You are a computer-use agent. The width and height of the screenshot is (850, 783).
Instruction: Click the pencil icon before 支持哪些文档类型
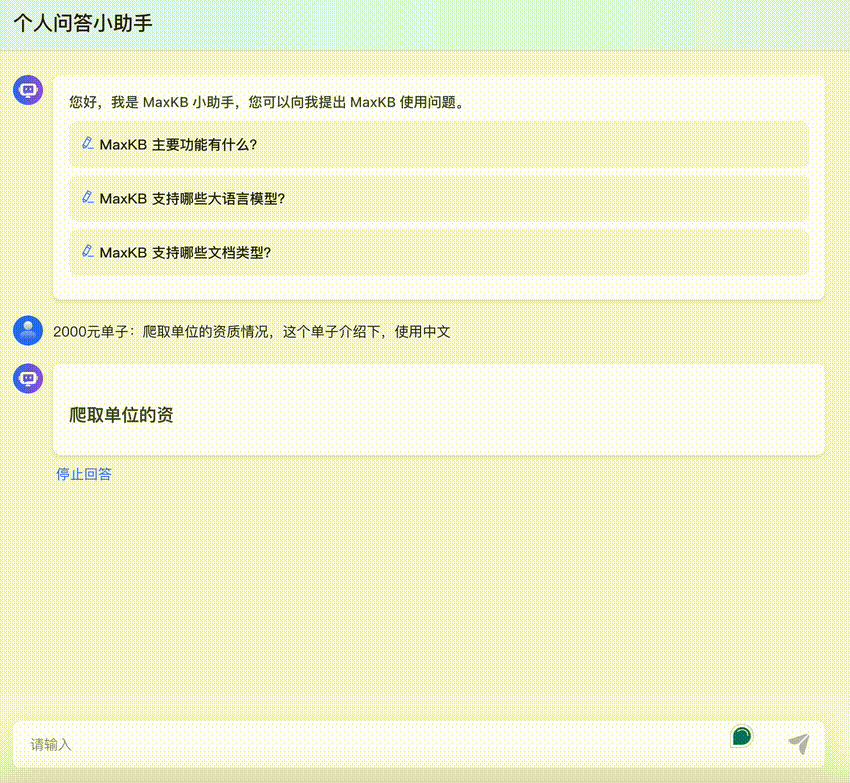point(87,251)
